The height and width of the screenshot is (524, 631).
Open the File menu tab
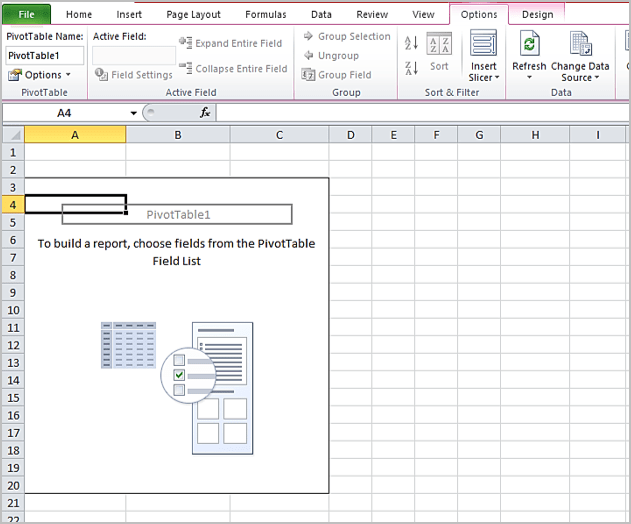point(26,15)
